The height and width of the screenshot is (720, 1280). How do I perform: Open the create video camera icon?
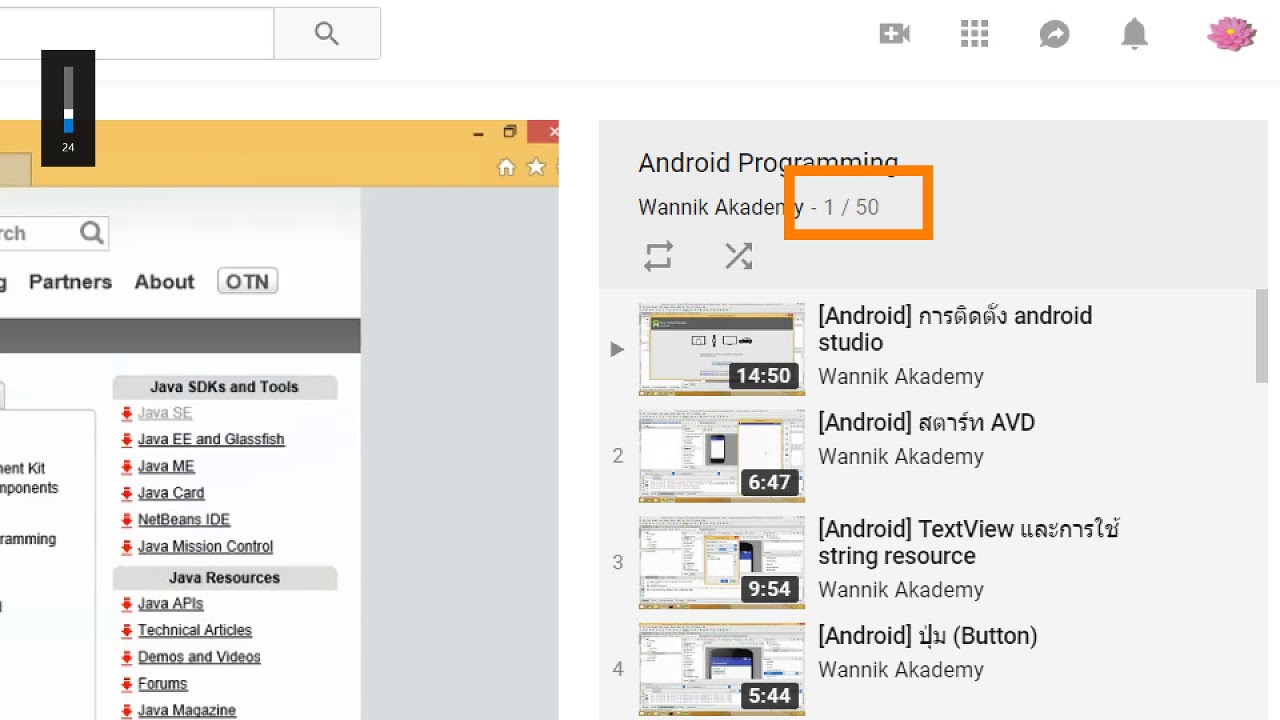click(x=894, y=34)
